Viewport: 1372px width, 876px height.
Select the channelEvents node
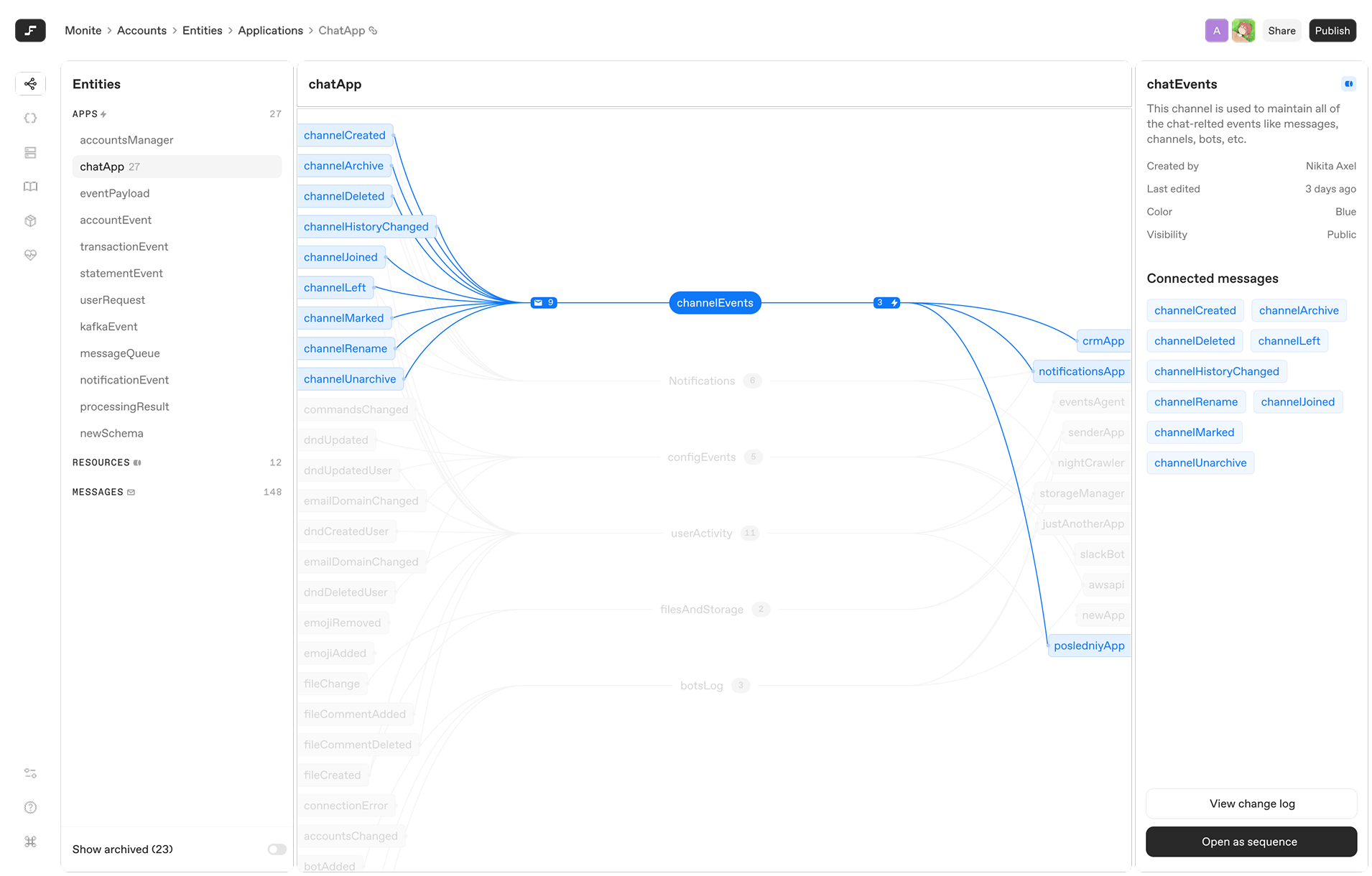coord(715,303)
